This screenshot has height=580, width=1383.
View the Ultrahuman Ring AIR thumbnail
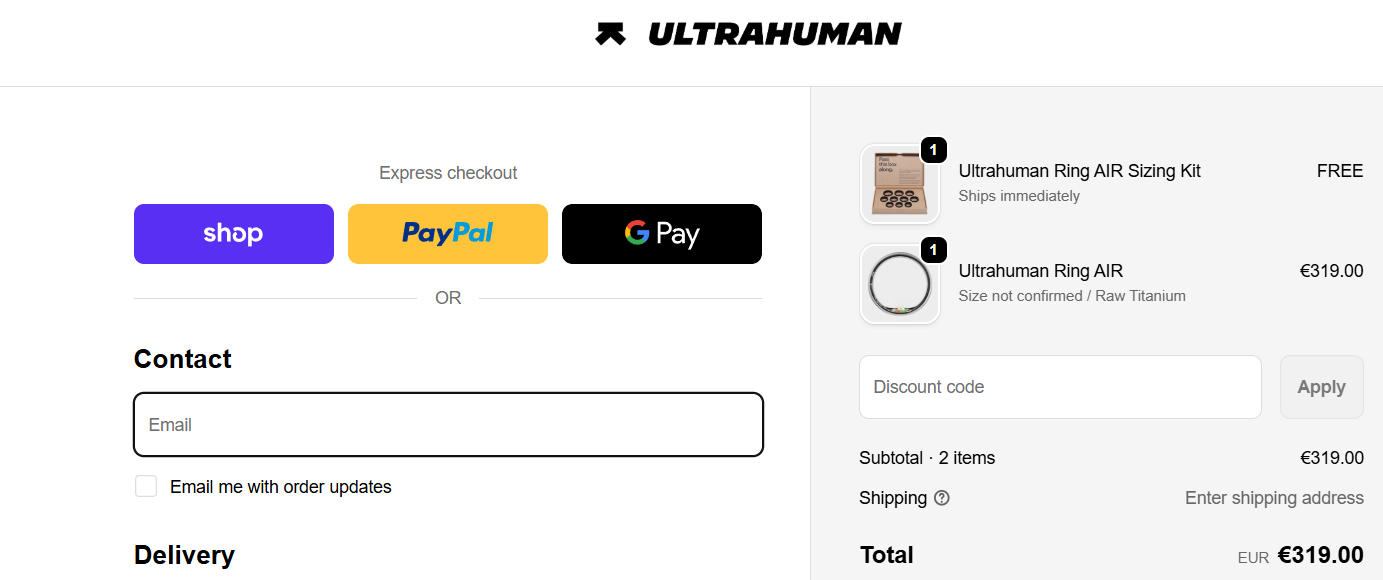pos(898,284)
